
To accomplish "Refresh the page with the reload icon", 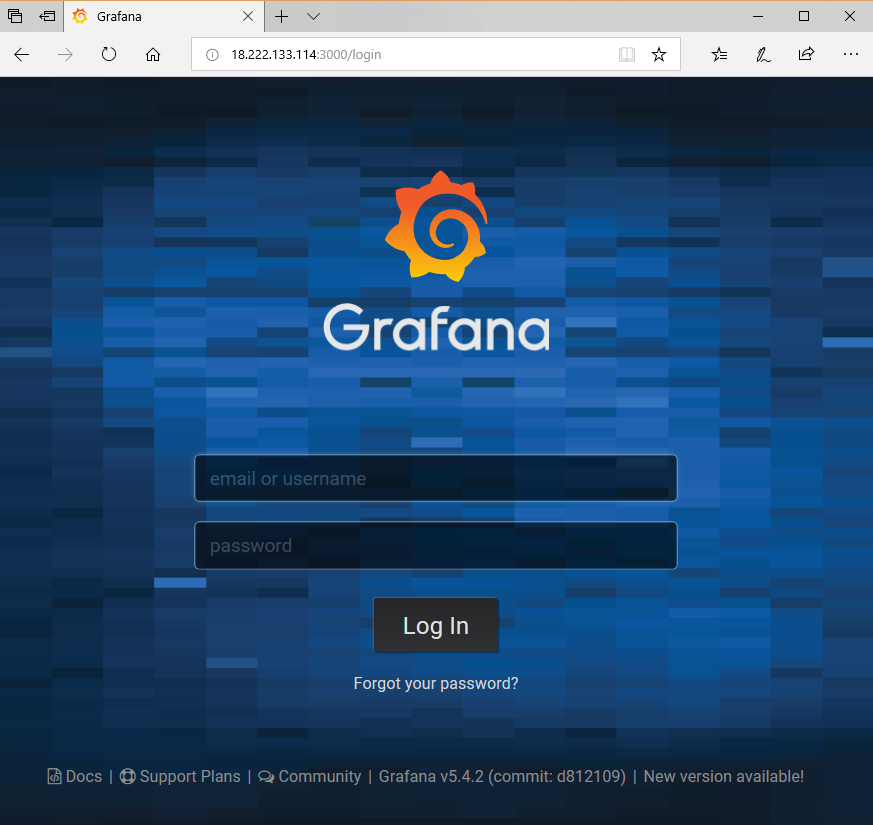I will coord(109,55).
